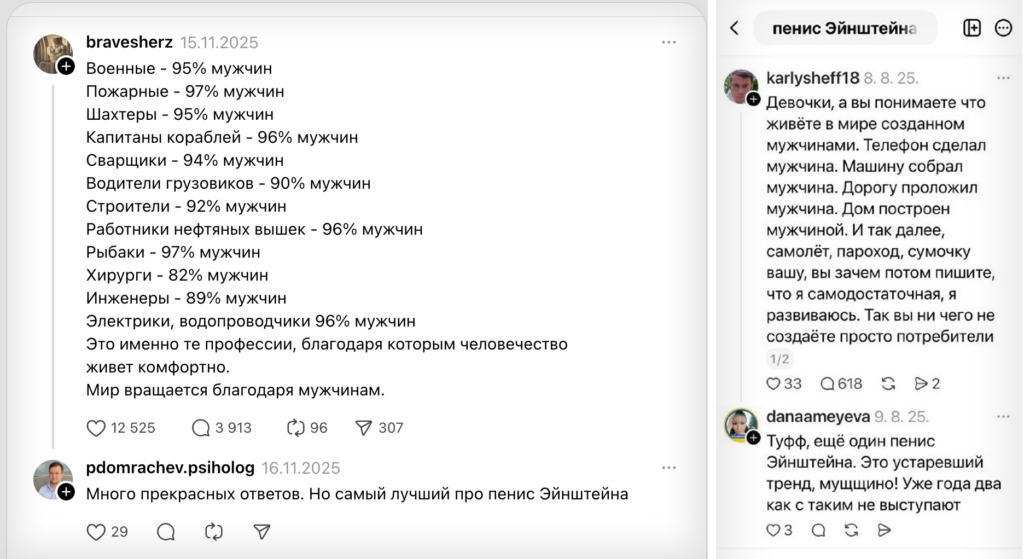Open more options for bravesherz post
Screen dimensions: 1024x559
point(669,43)
